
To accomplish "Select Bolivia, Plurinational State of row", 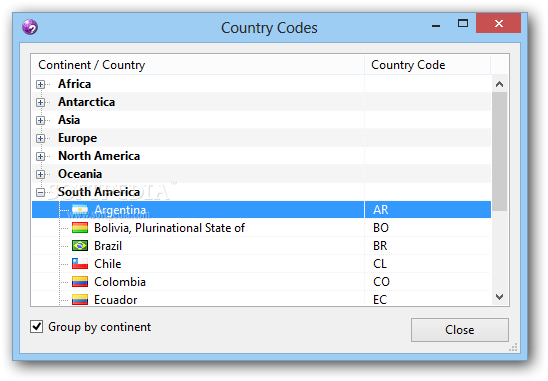I will [x=261, y=228].
